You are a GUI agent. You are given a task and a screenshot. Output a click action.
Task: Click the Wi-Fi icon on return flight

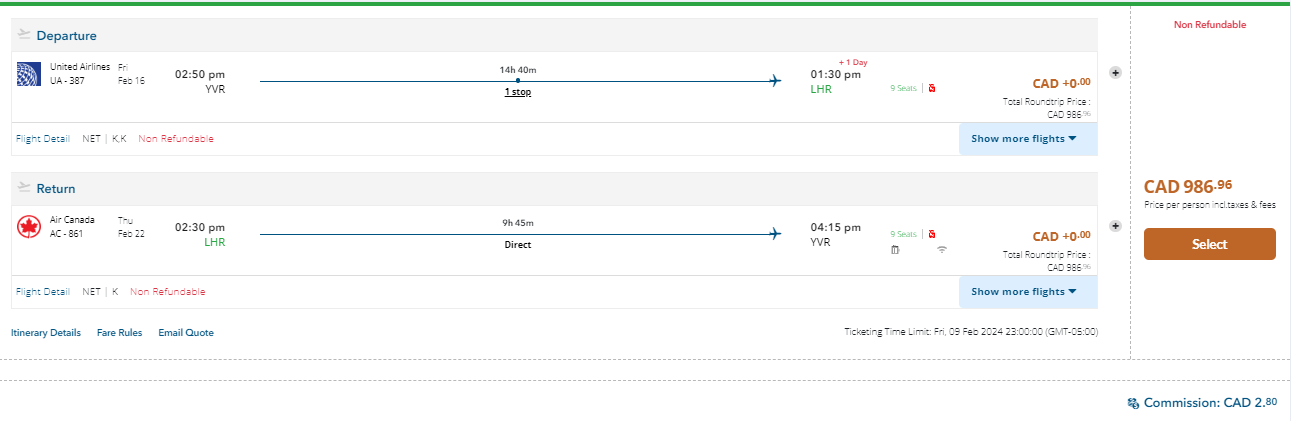point(941,250)
